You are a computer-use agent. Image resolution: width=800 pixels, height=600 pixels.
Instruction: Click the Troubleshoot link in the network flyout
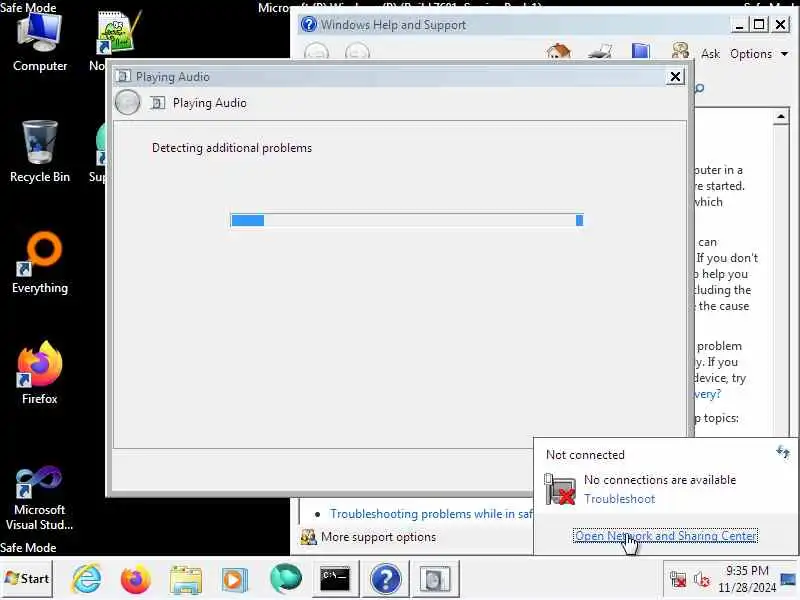(x=619, y=499)
